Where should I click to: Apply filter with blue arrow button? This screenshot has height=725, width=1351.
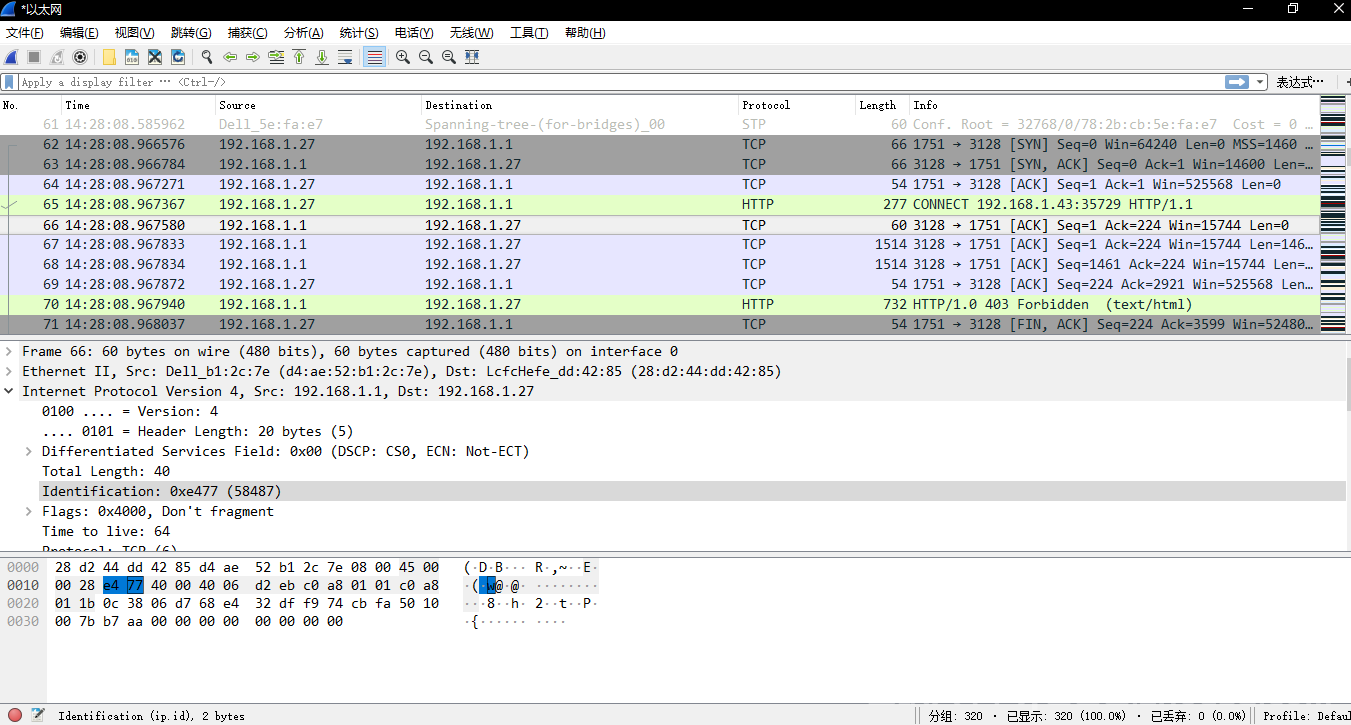click(x=1238, y=82)
